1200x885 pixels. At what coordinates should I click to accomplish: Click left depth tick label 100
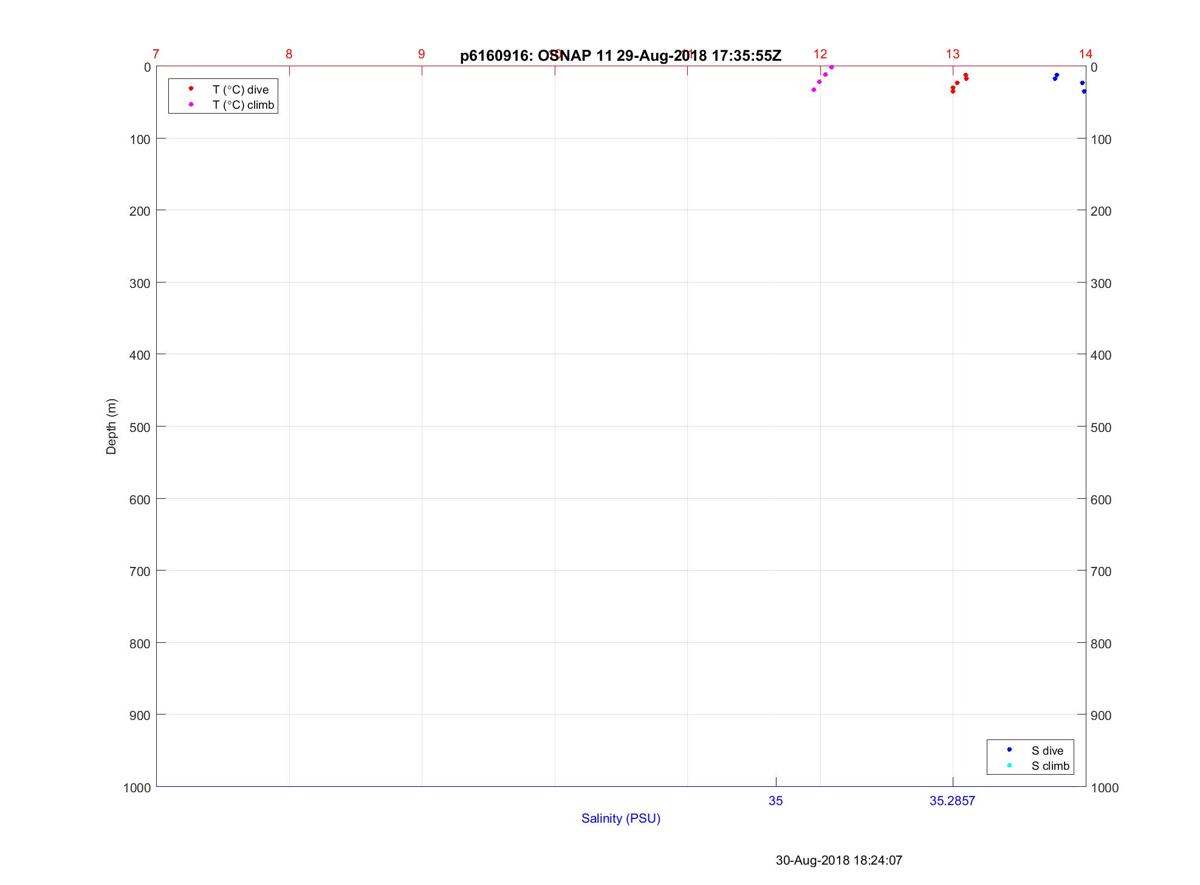click(140, 139)
